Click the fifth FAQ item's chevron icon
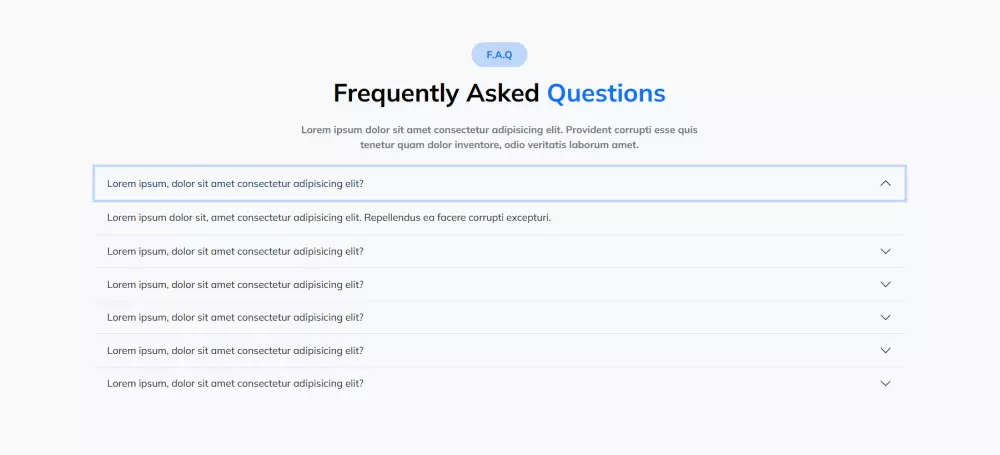 [x=885, y=350]
